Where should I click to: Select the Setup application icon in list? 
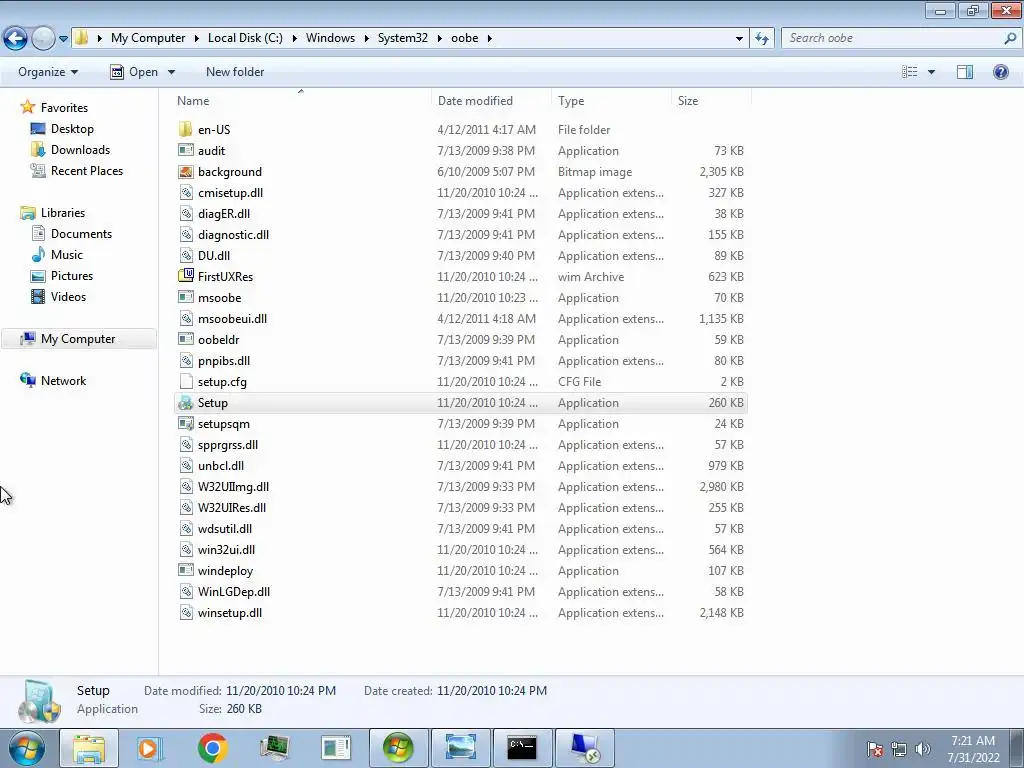(x=186, y=403)
